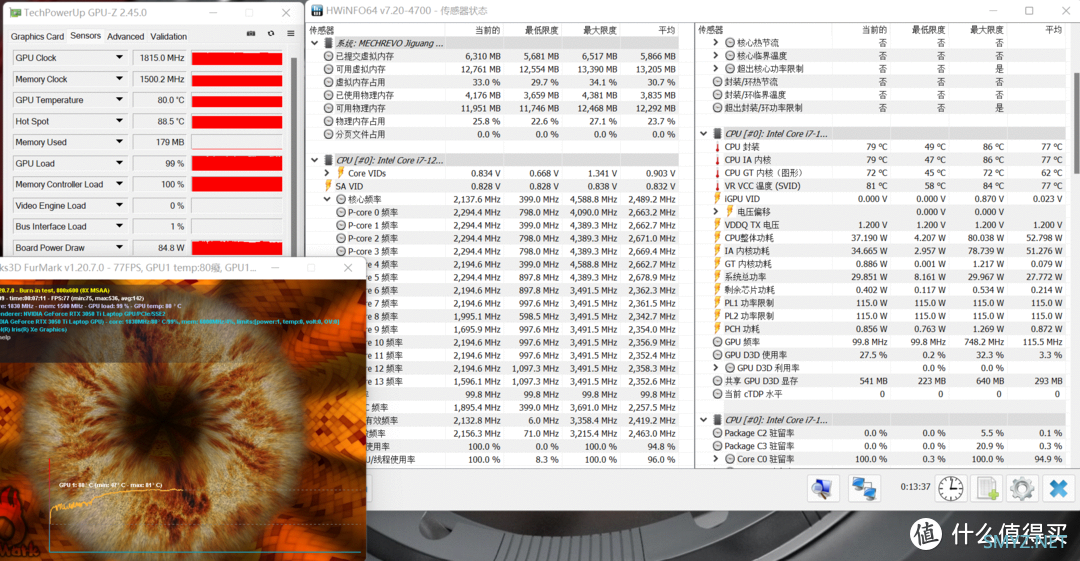Click the GPU-Z app icon in the title bar
Screen dimensions: 1080x561
pos(14,12)
